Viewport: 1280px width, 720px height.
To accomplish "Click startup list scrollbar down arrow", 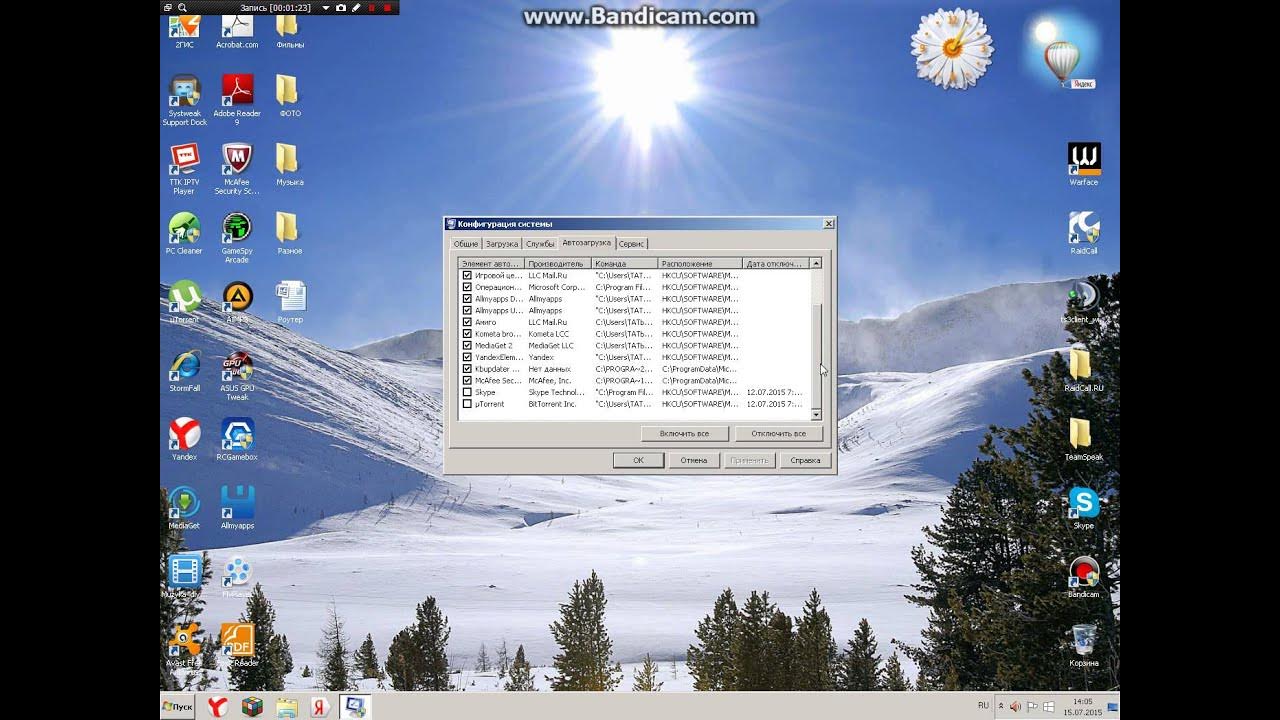I will 816,414.
